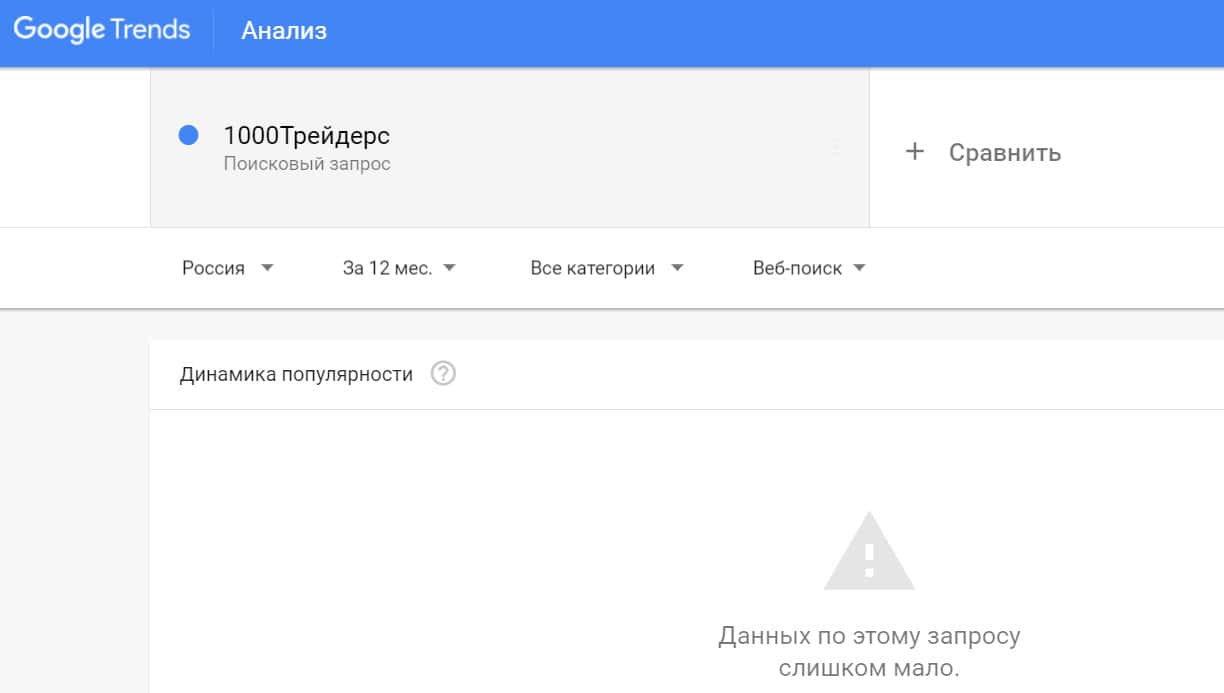Open the search term's three-dot menu

[836, 149]
